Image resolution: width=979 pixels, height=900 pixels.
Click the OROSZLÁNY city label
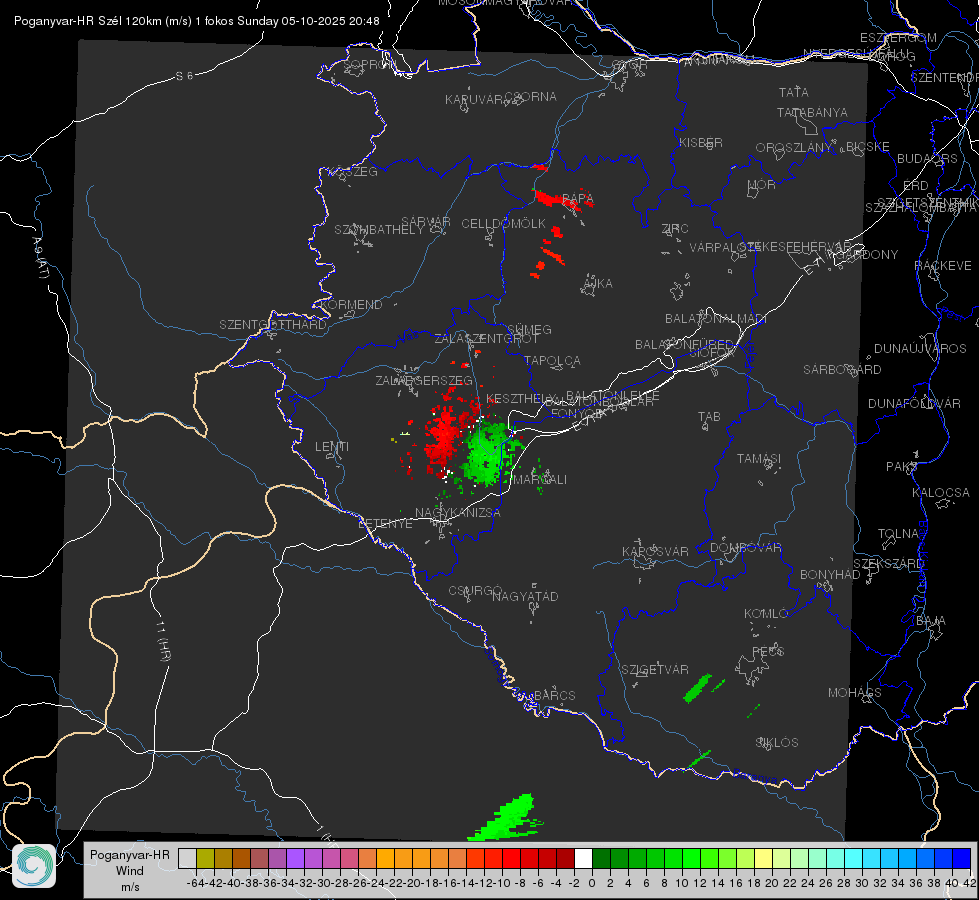click(794, 148)
